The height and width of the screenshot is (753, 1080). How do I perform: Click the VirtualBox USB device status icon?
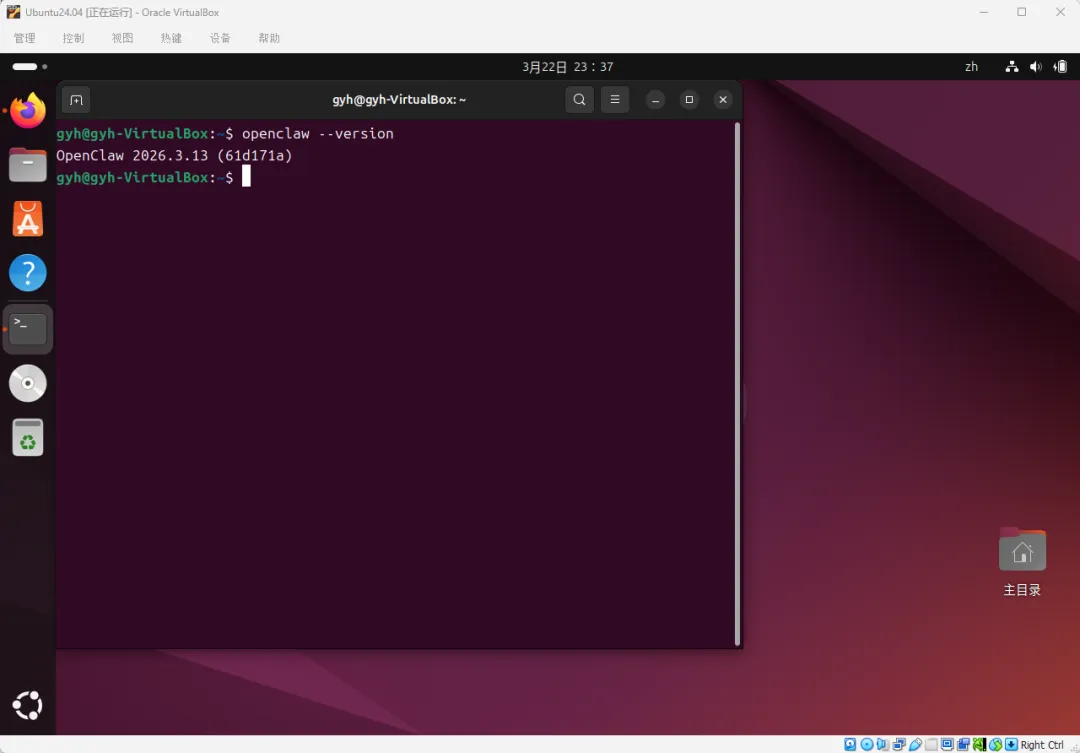click(x=915, y=744)
